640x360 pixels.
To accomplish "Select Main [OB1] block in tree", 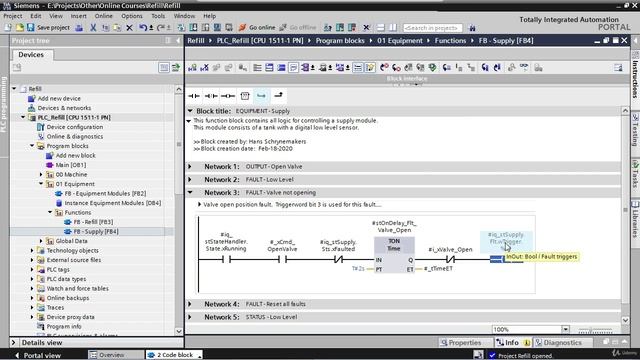I will (x=71, y=165).
